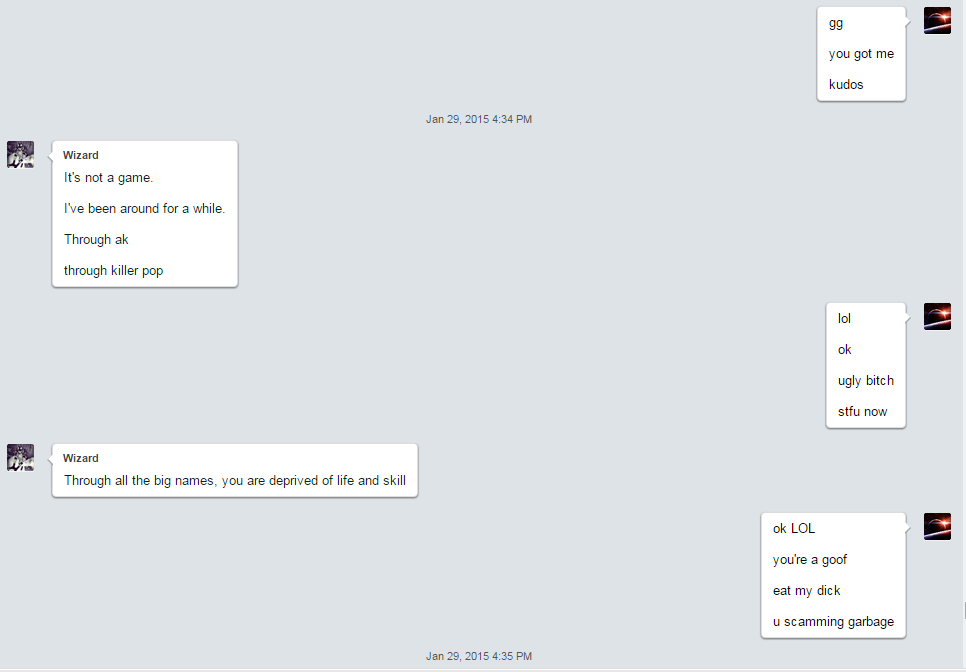Open the Wizard name above "Through all the big names"

pos(81,458)
